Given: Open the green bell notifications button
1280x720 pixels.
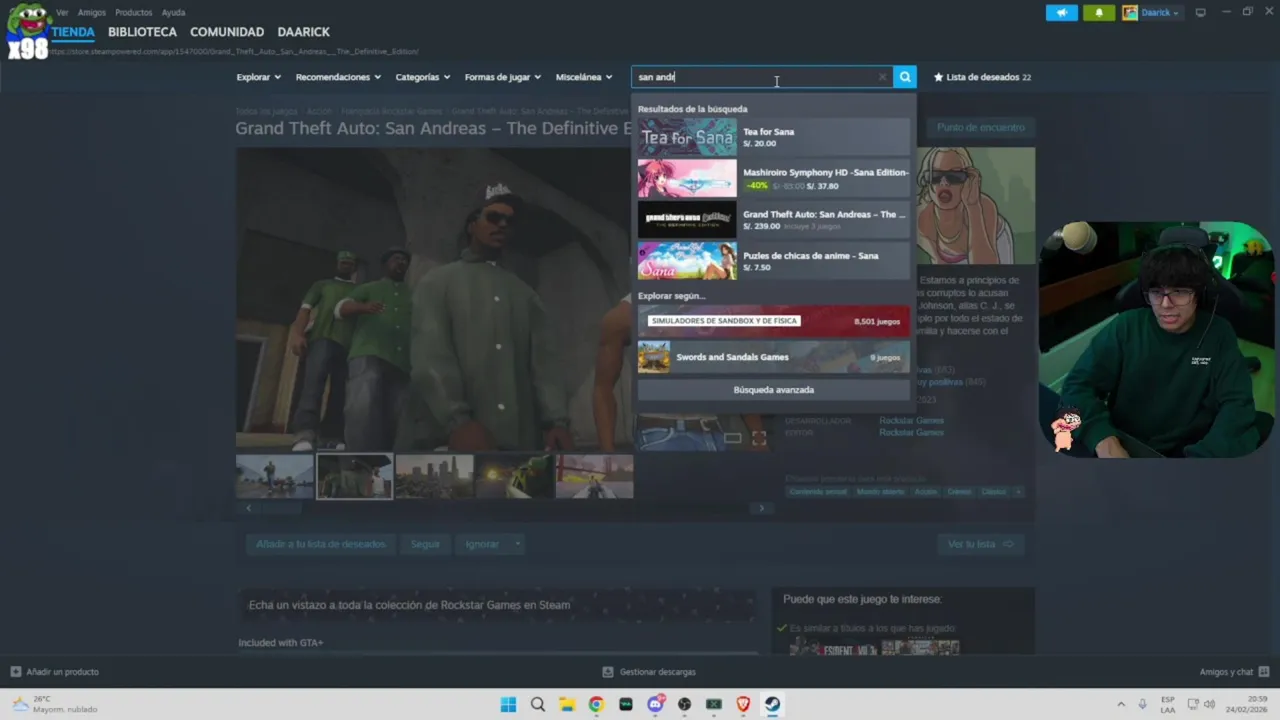Looking at the screenshot, I should point(1099,13).
